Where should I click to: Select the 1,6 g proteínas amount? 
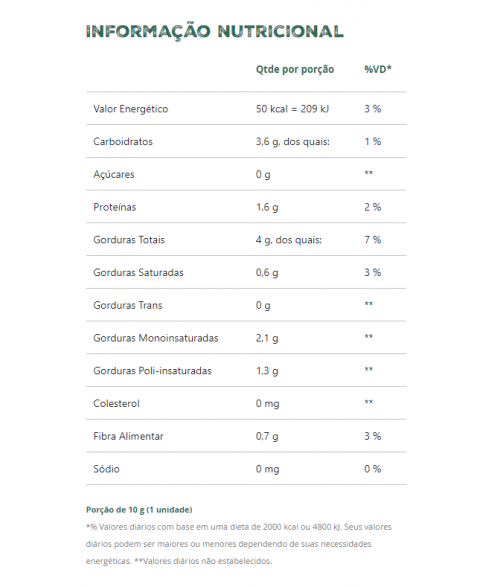[x=267, y=207]
